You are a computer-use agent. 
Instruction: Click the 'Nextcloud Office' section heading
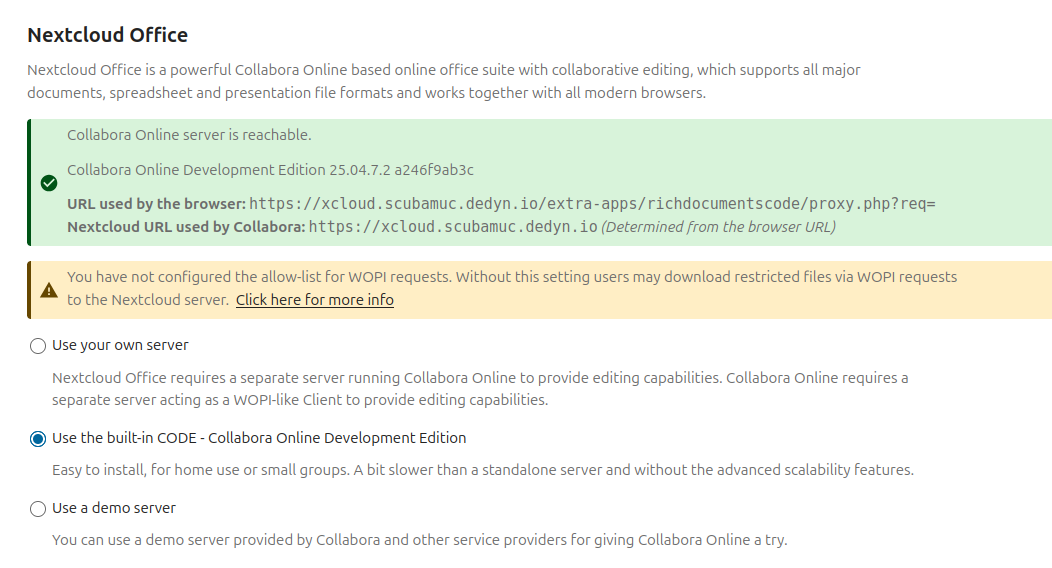pos(107,35)
